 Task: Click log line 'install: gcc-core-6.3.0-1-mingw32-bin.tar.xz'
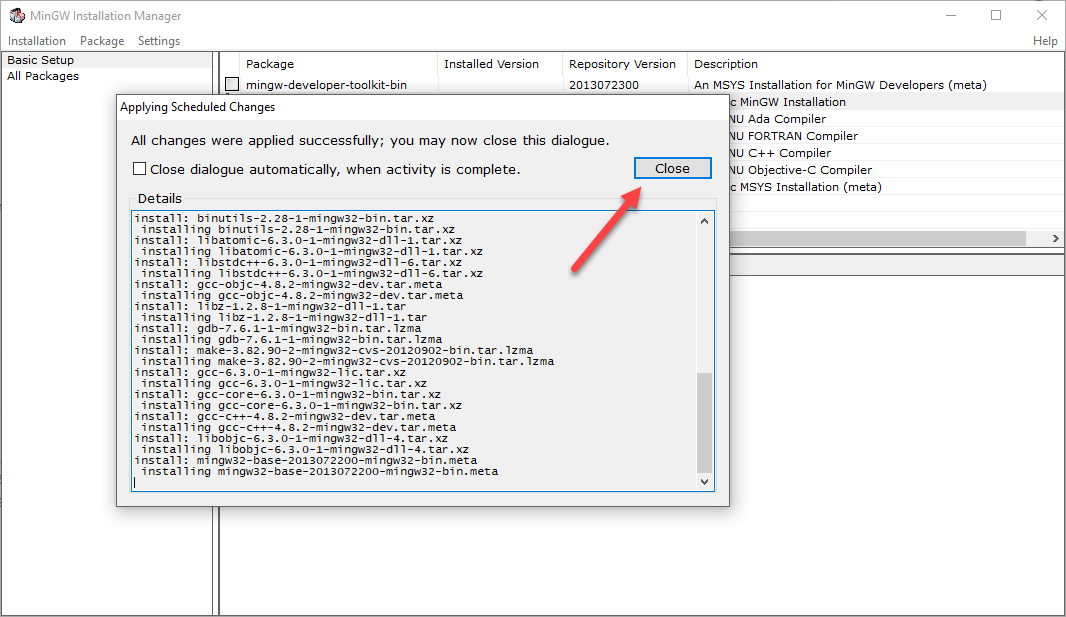288,394
